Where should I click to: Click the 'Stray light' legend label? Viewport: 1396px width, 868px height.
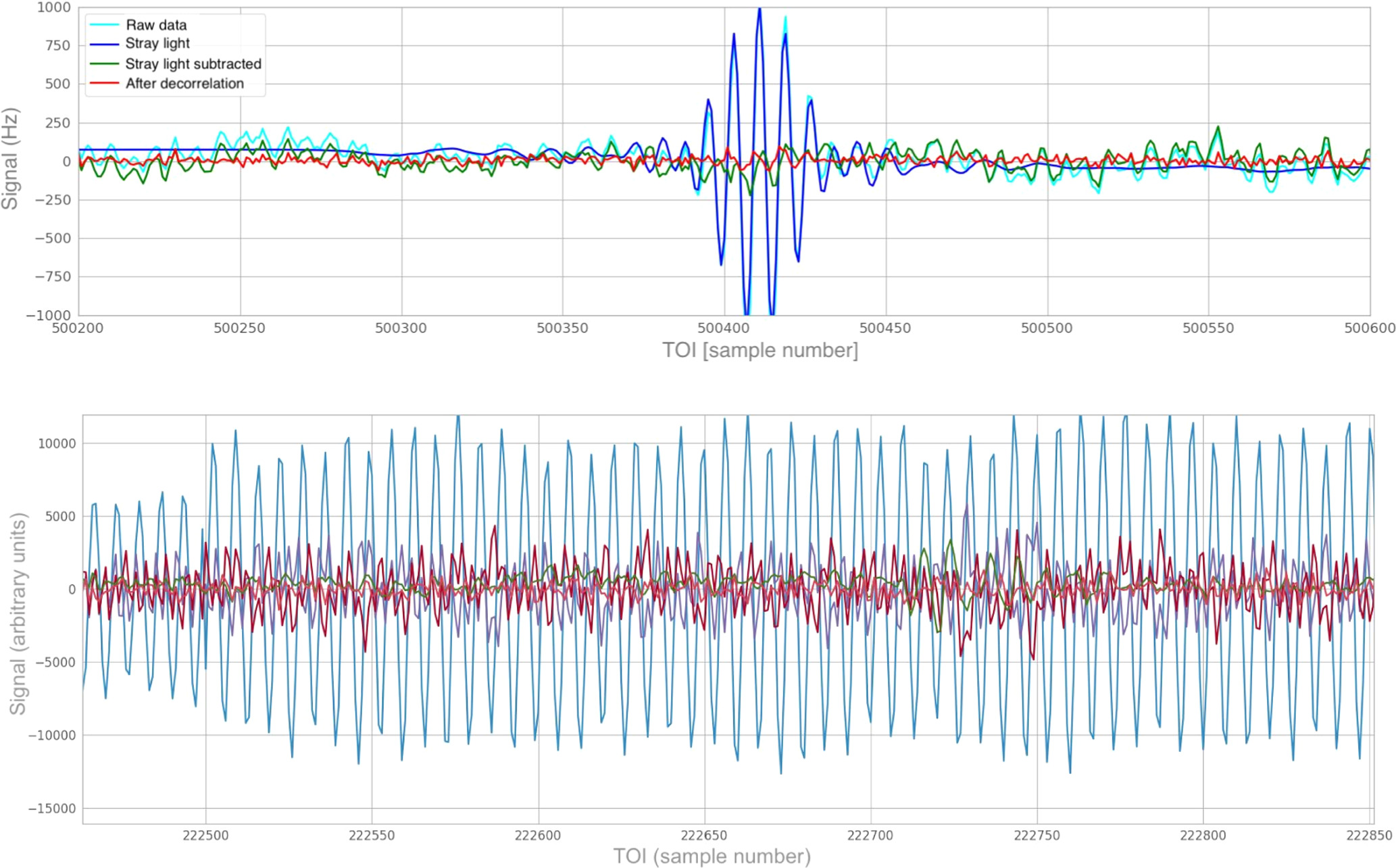[x=157, y=44]
